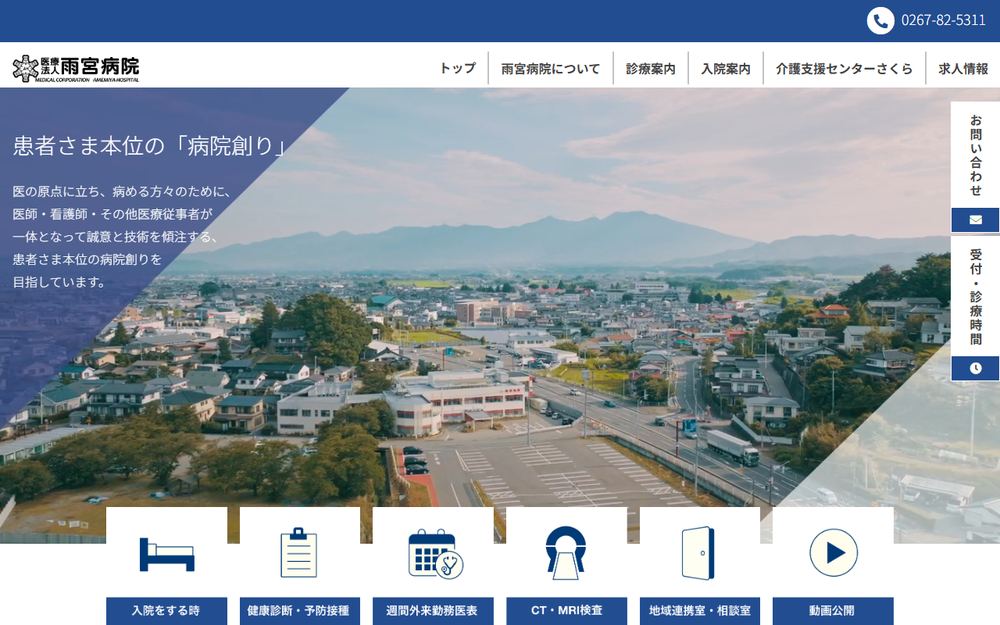Viewport: 1000px width, 625px height.
Task: Open the 入院案内 menu item
Action: [x=726, y=68]
